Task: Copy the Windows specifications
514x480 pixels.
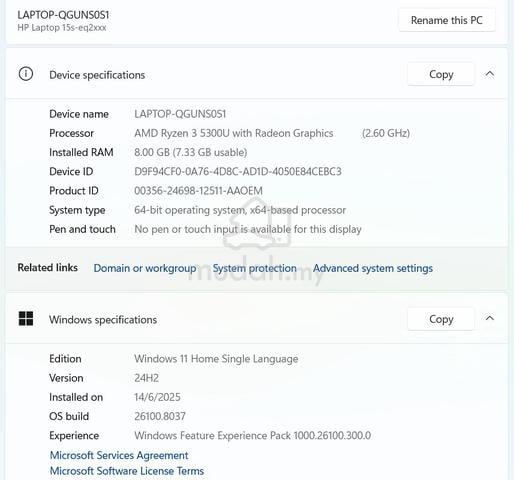Action: click(x=441, y=319)
